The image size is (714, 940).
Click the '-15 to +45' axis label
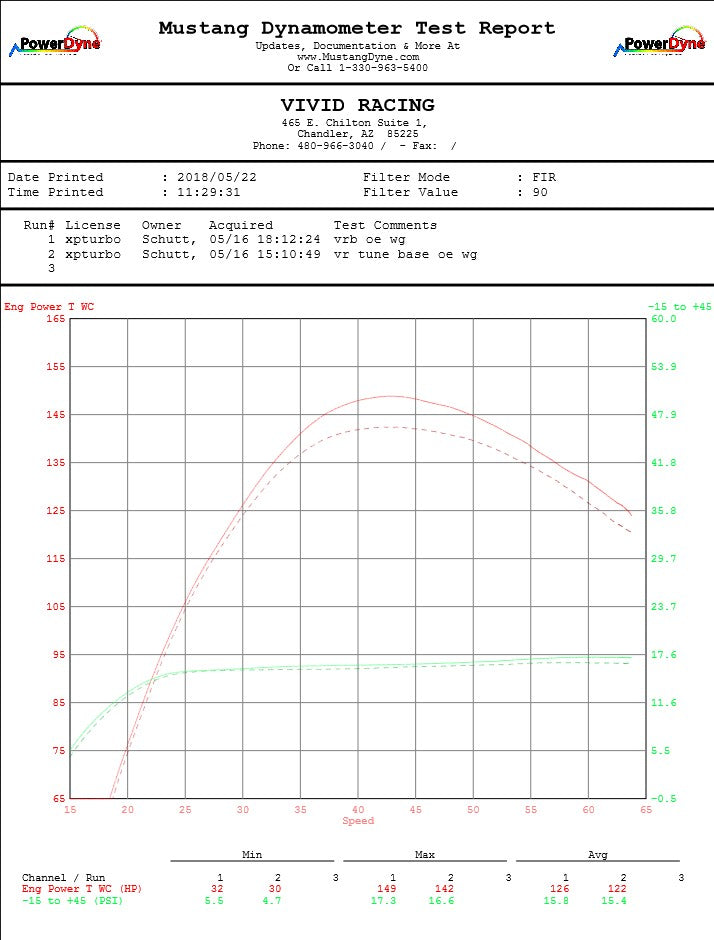679,307
